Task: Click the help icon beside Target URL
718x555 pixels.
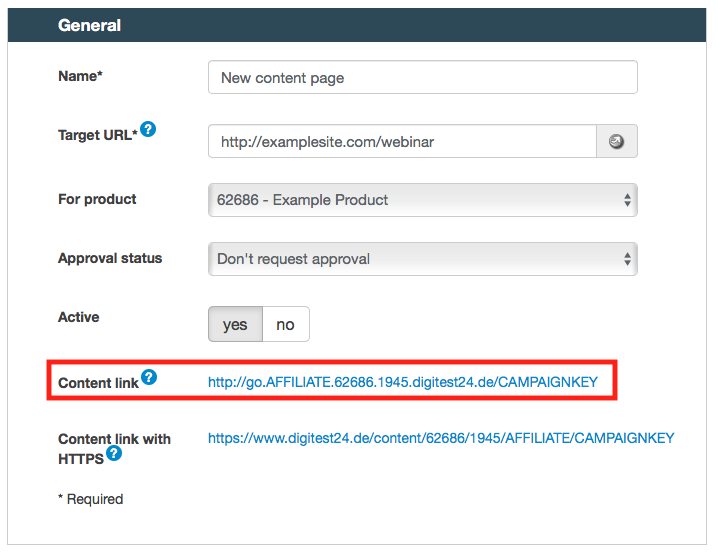Action: click(148, 129)
